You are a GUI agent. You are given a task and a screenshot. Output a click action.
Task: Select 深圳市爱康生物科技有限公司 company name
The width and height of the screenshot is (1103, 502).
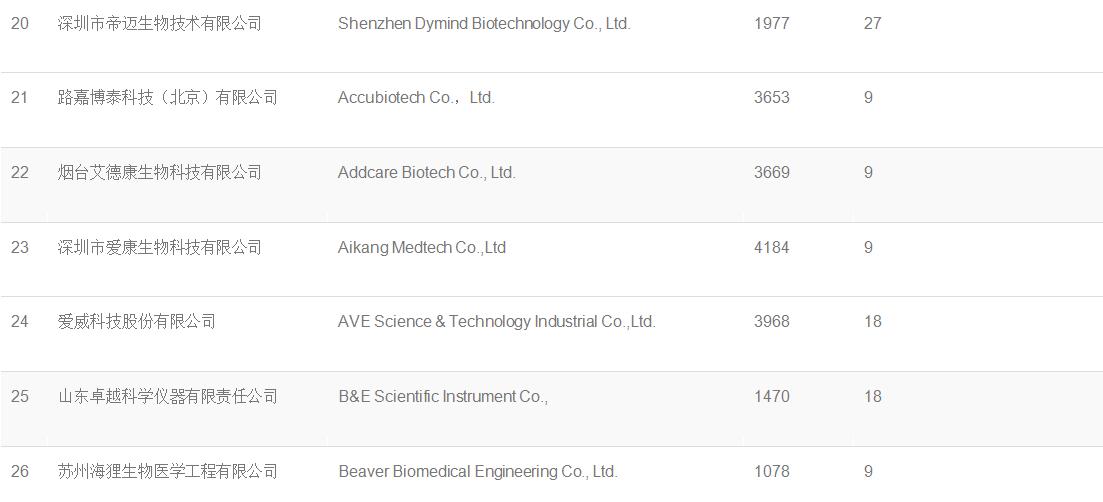pos(160,247)
